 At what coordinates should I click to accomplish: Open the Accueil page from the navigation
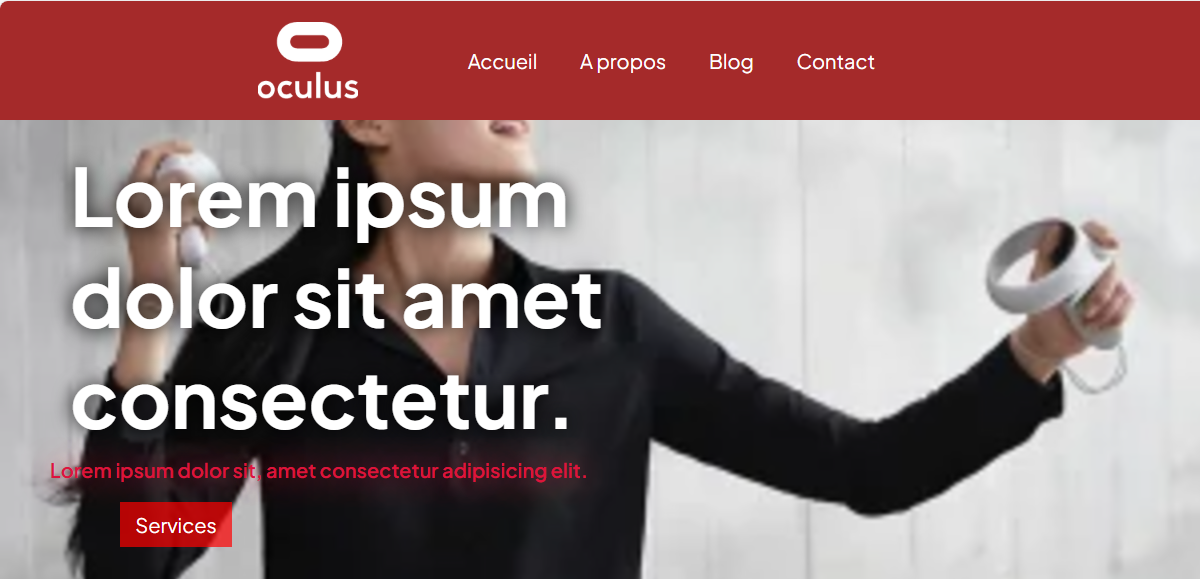[x=502, y=62]
